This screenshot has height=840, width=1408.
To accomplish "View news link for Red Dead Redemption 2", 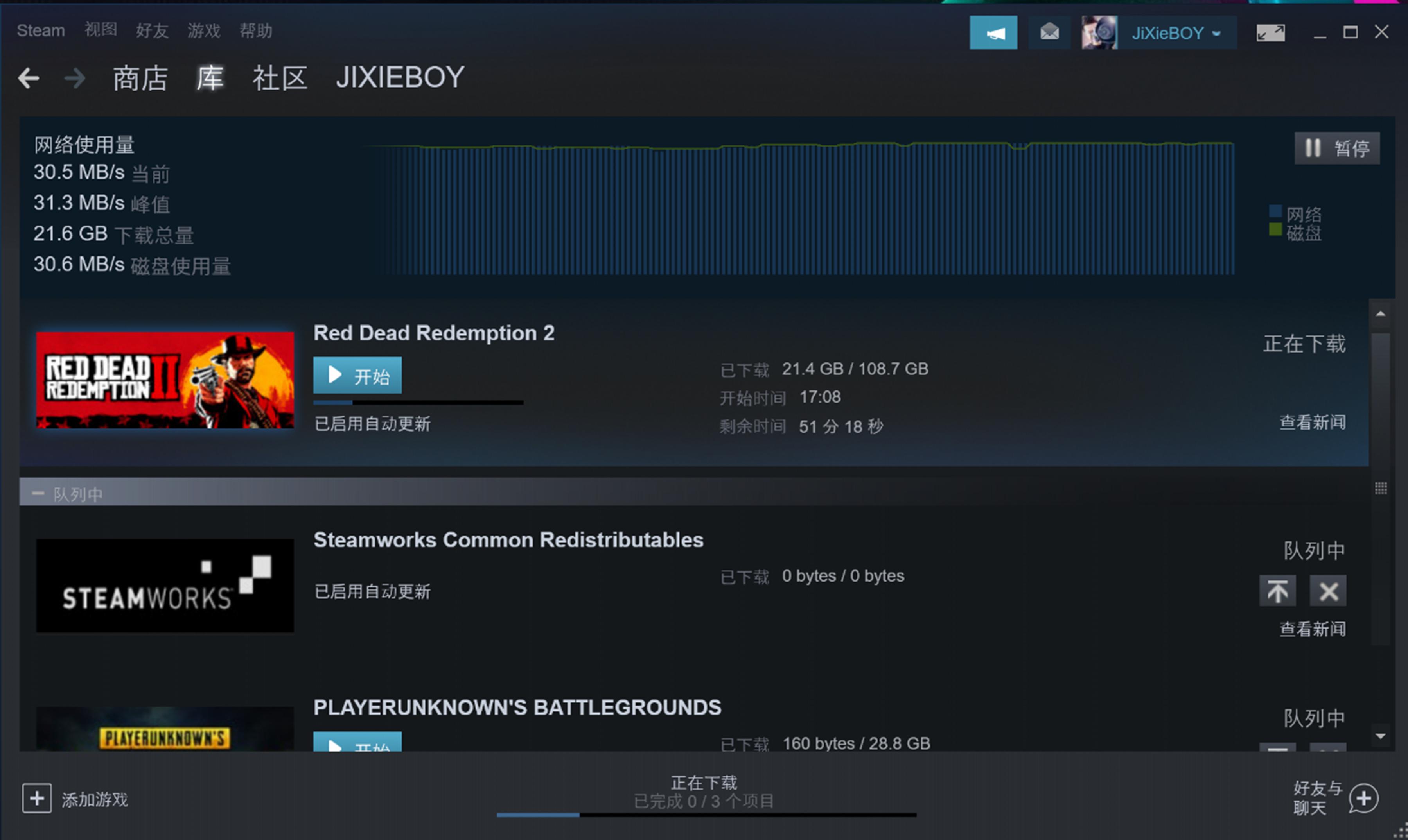I will [1312, 422].
